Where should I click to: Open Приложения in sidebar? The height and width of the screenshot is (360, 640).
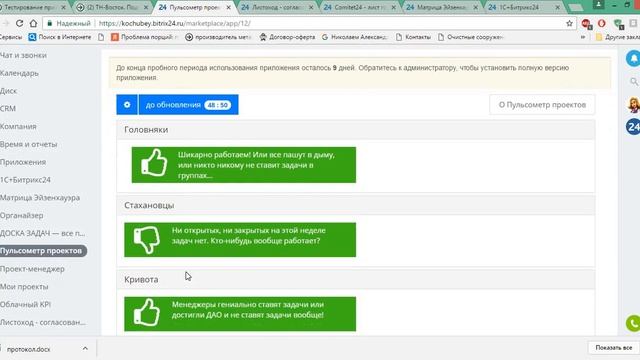click(23, 162)
